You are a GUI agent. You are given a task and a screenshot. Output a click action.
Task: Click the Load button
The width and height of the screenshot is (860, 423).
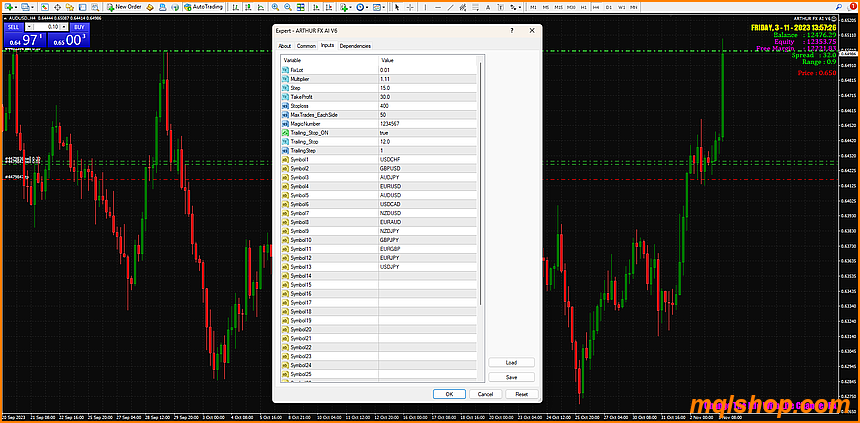511,363
